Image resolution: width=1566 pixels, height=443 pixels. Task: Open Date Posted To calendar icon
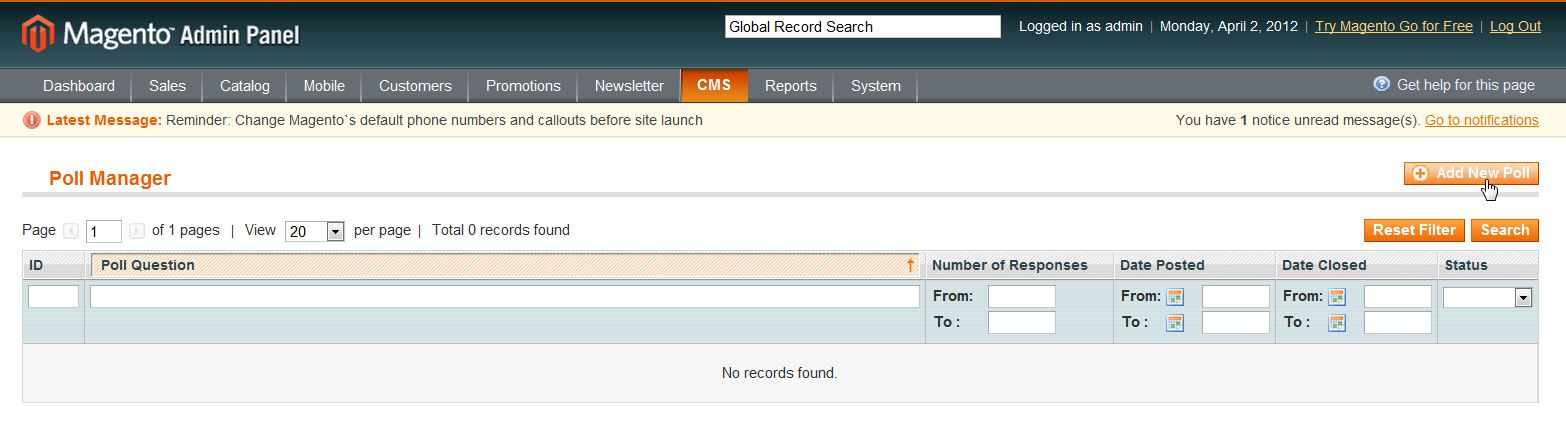tap(1175, 322)
